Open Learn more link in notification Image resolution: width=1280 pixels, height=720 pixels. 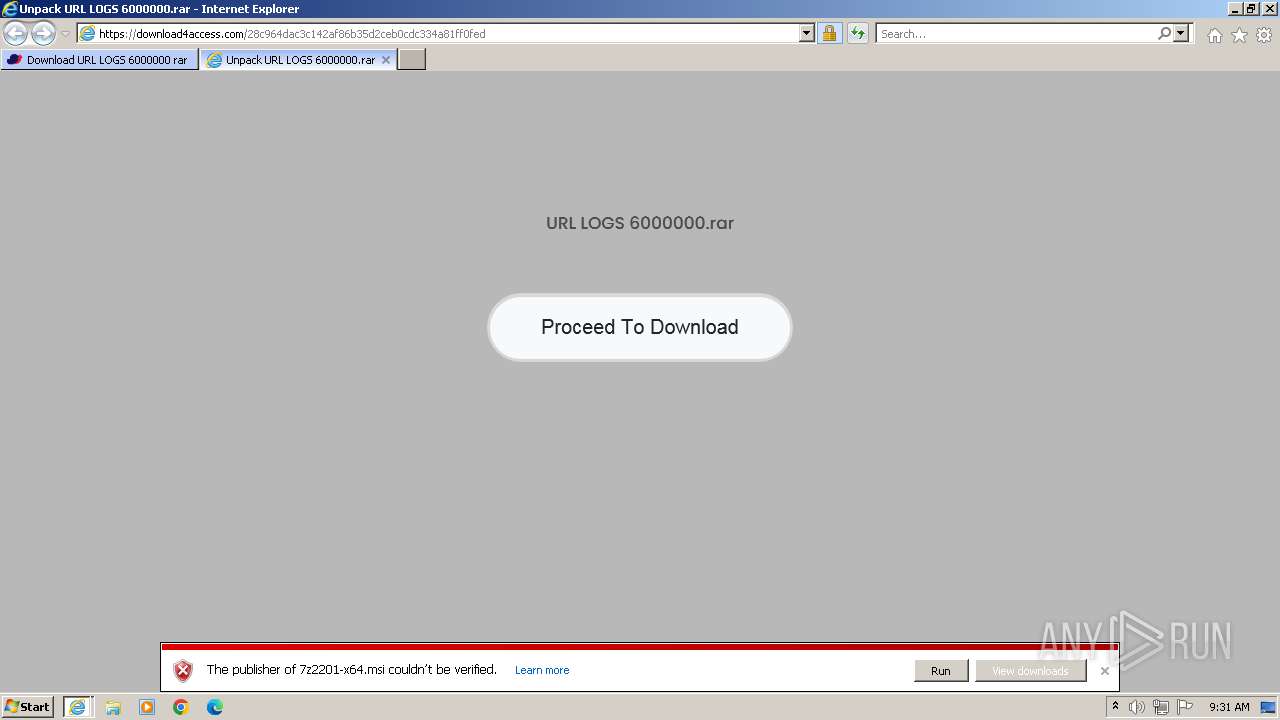(542, 670)
